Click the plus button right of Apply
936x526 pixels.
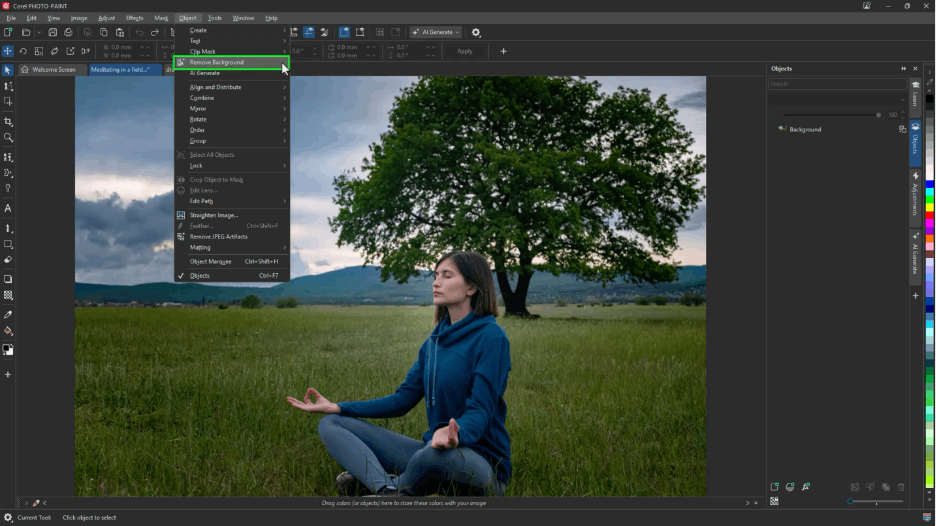point(503,51)
